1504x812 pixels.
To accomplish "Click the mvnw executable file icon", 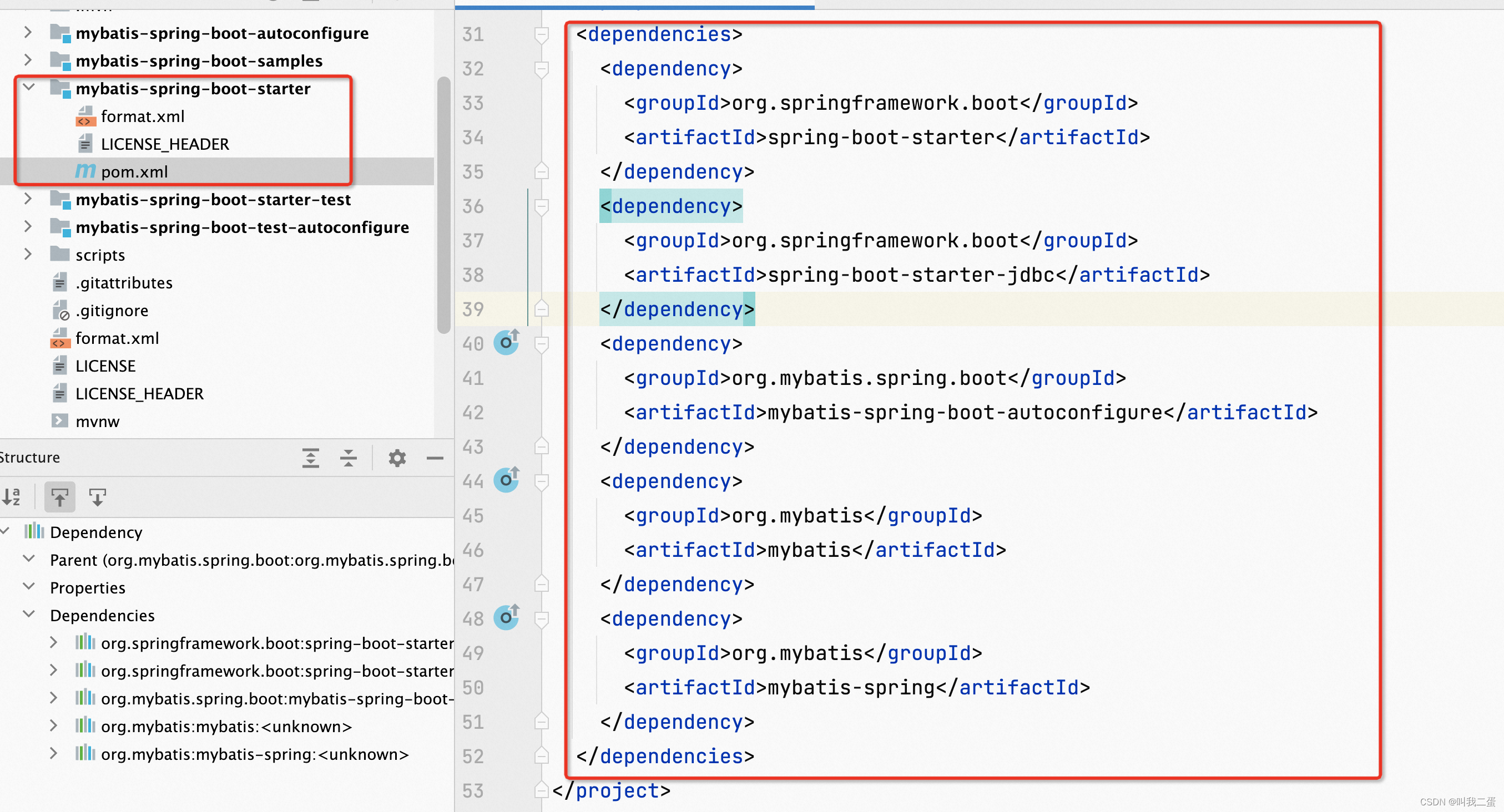I will click(x=60, y=420).
